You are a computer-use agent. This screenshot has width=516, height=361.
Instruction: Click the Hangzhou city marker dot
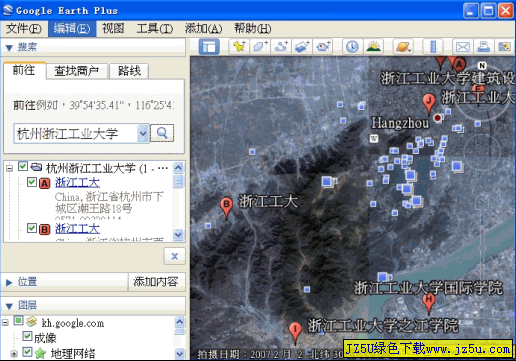pos(437,118)
